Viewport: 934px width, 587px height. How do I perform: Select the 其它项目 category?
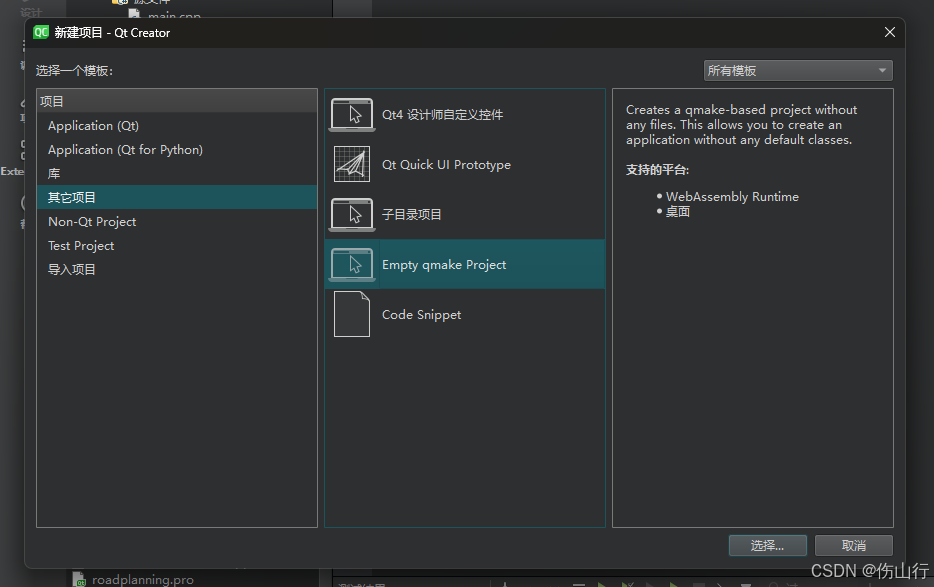(177, 197)
